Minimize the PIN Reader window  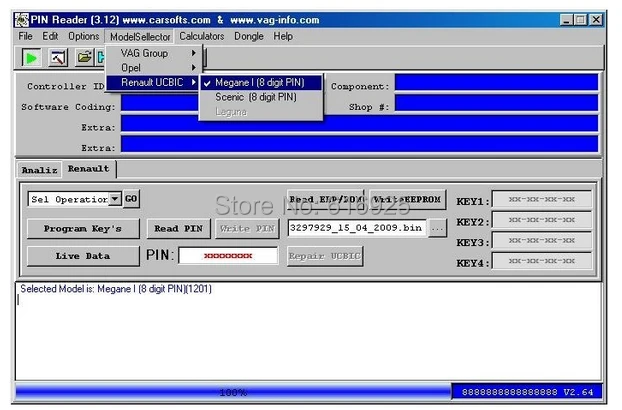tap(566, 20)
